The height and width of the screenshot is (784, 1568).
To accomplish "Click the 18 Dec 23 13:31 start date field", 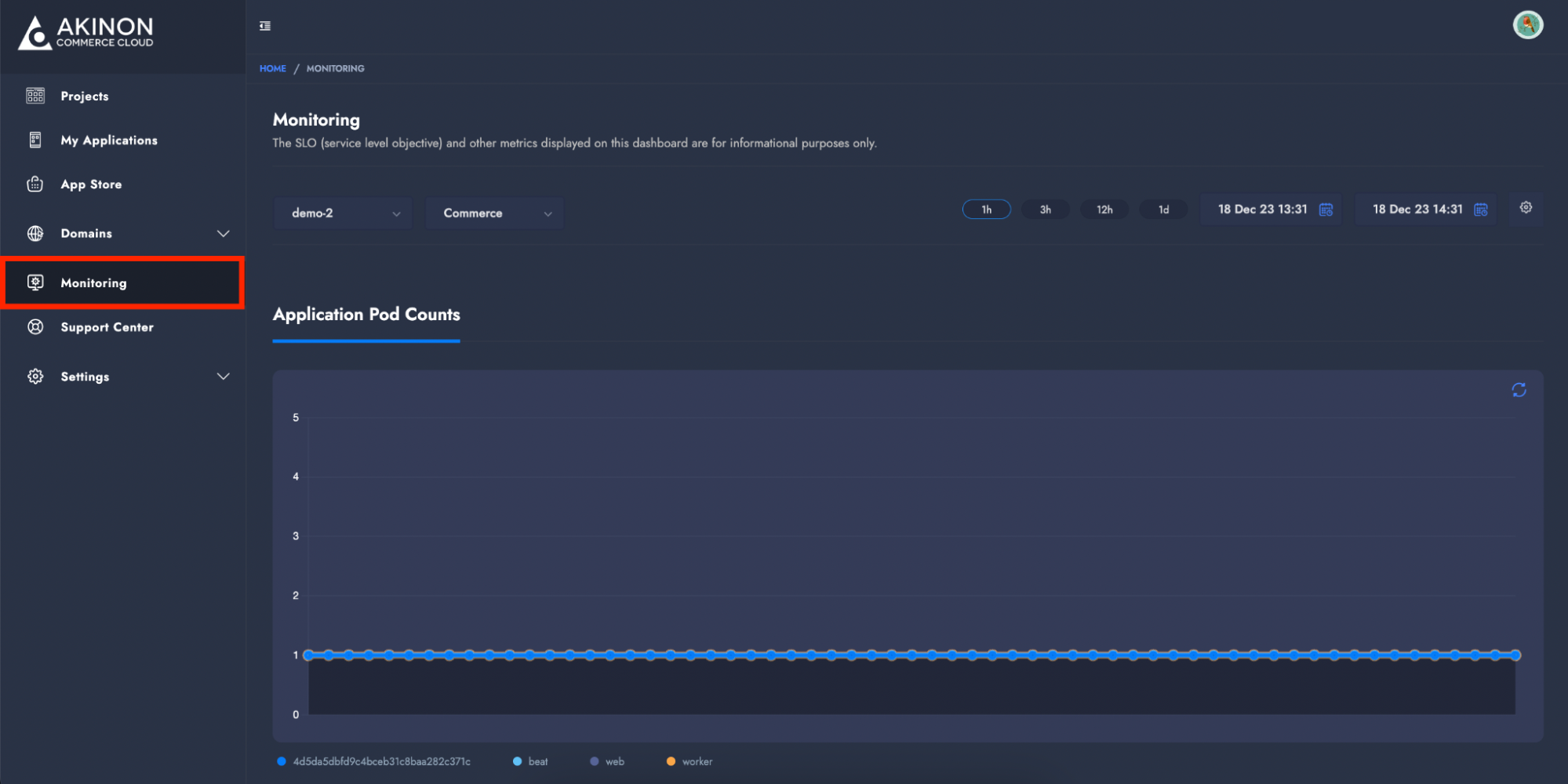I will tap(1261, 210).
